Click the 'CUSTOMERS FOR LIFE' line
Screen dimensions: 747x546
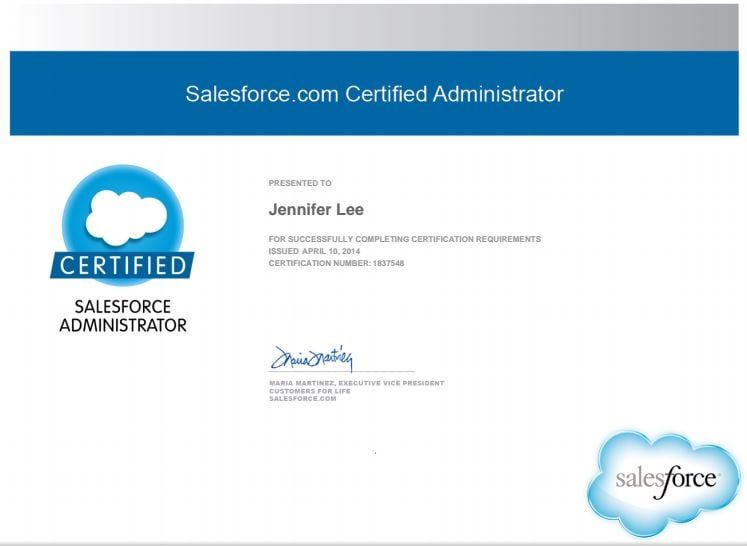click(310, 391)
